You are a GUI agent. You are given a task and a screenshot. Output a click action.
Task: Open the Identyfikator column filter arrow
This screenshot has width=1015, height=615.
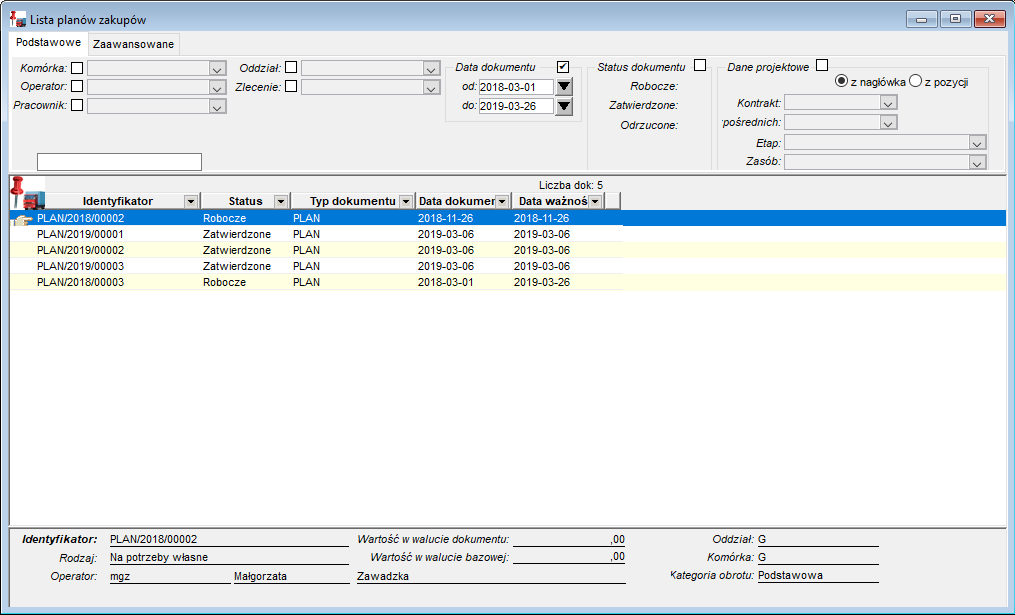pyautogui.click(x=191, y=201)
